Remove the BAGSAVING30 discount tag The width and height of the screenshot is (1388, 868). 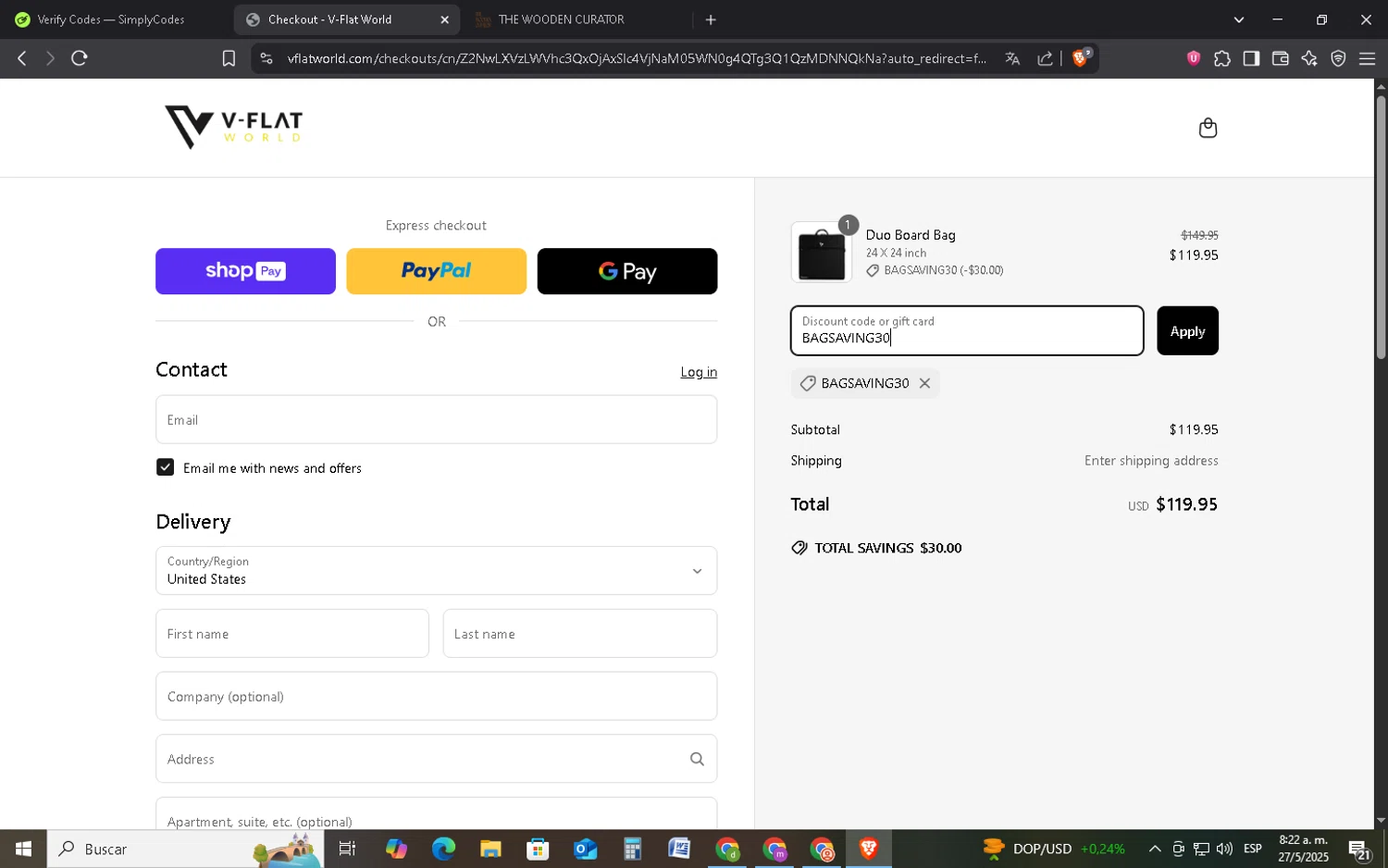click(x=924, y=383)
